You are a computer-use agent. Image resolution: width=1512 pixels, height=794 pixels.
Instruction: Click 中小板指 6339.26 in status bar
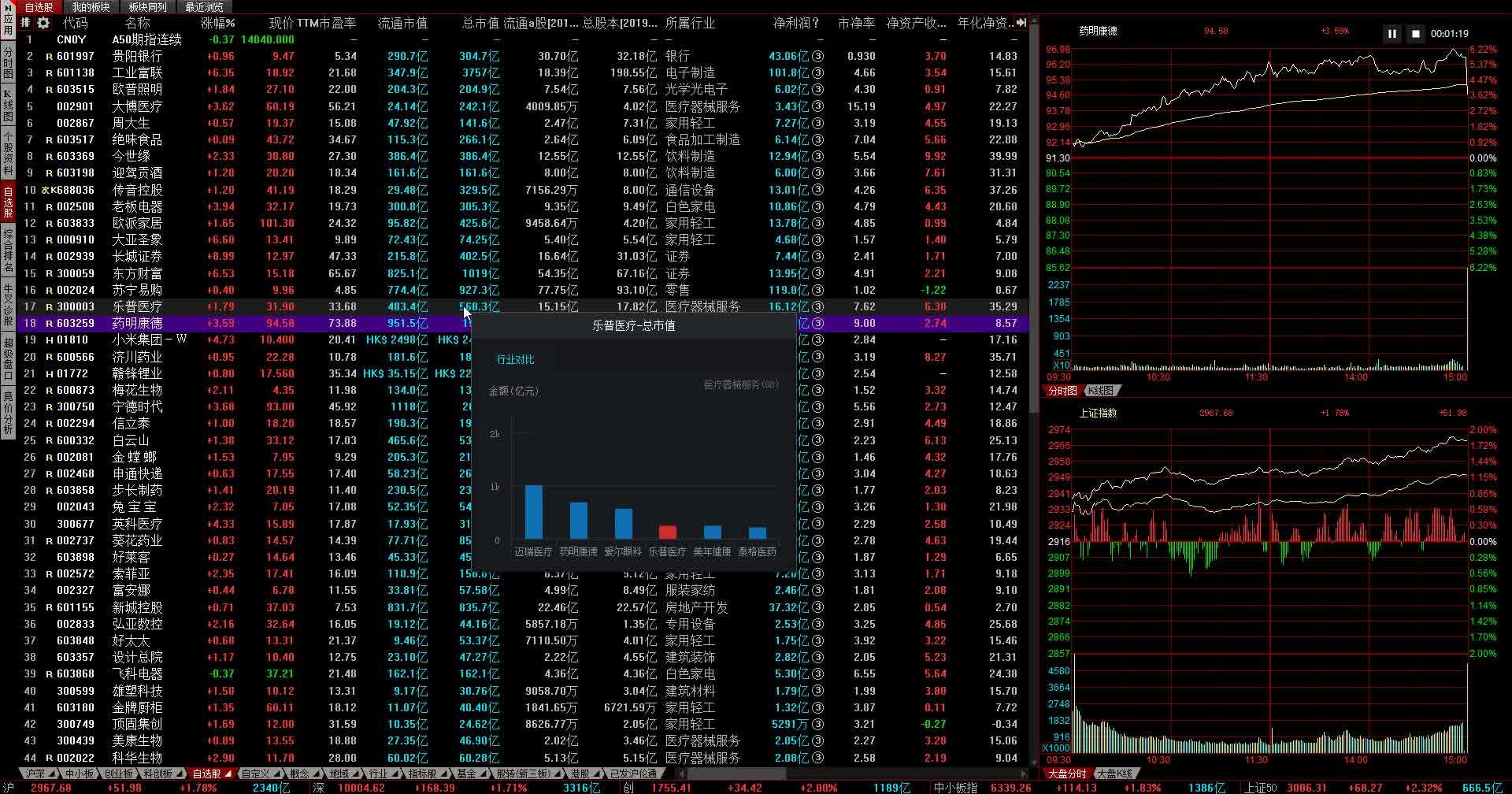[1010, 788]
